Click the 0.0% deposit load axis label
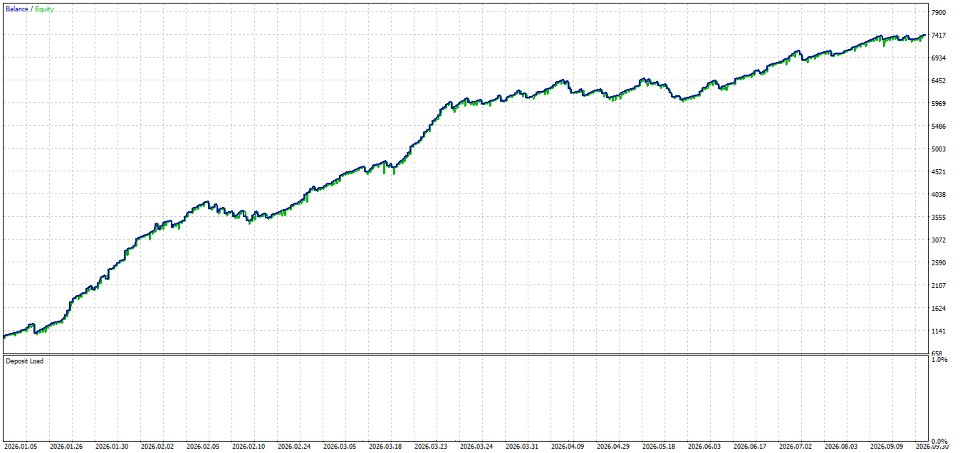Viewport: 960px width, 453px height. pos(939,441)
